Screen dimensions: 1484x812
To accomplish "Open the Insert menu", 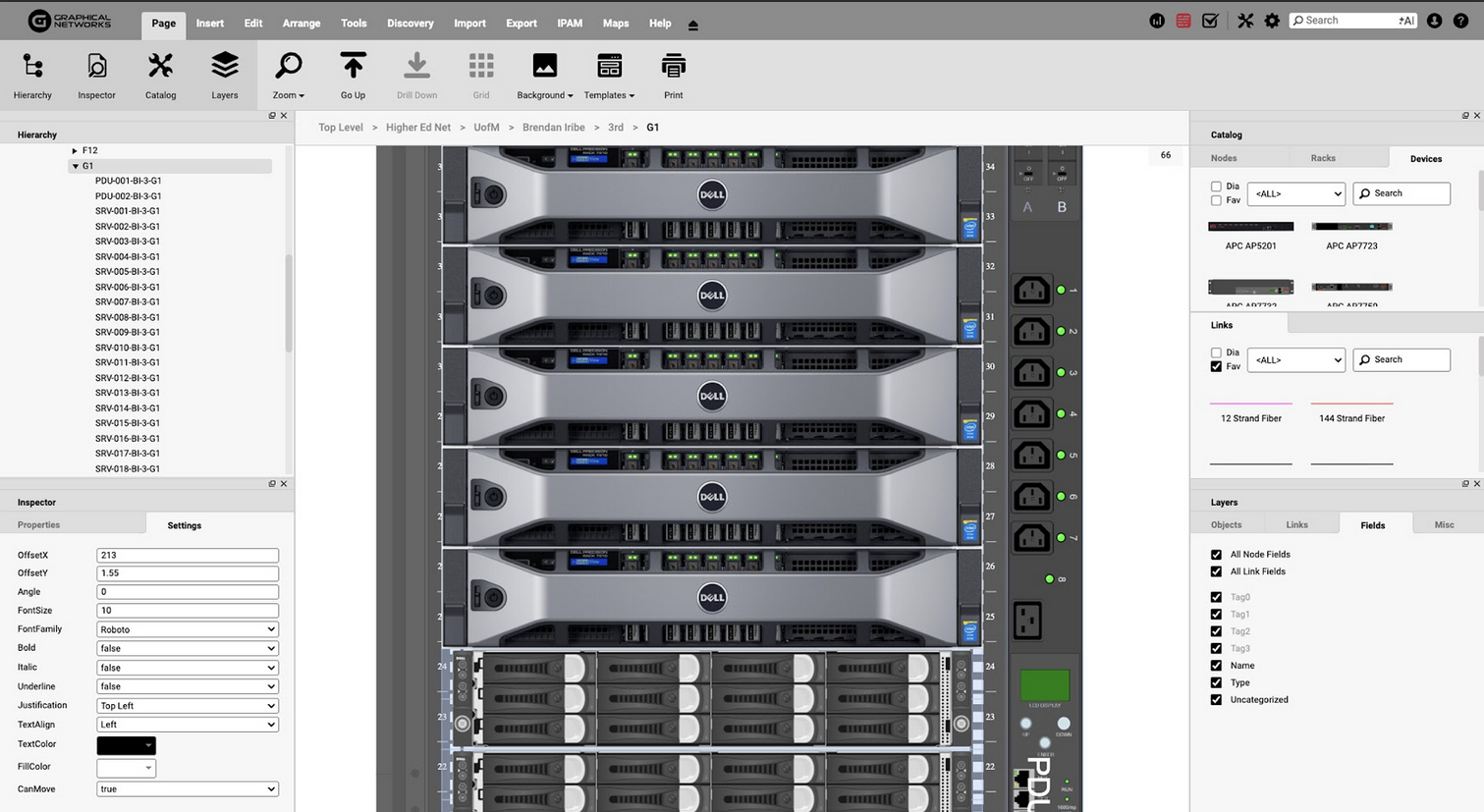I will coord(209,24).
